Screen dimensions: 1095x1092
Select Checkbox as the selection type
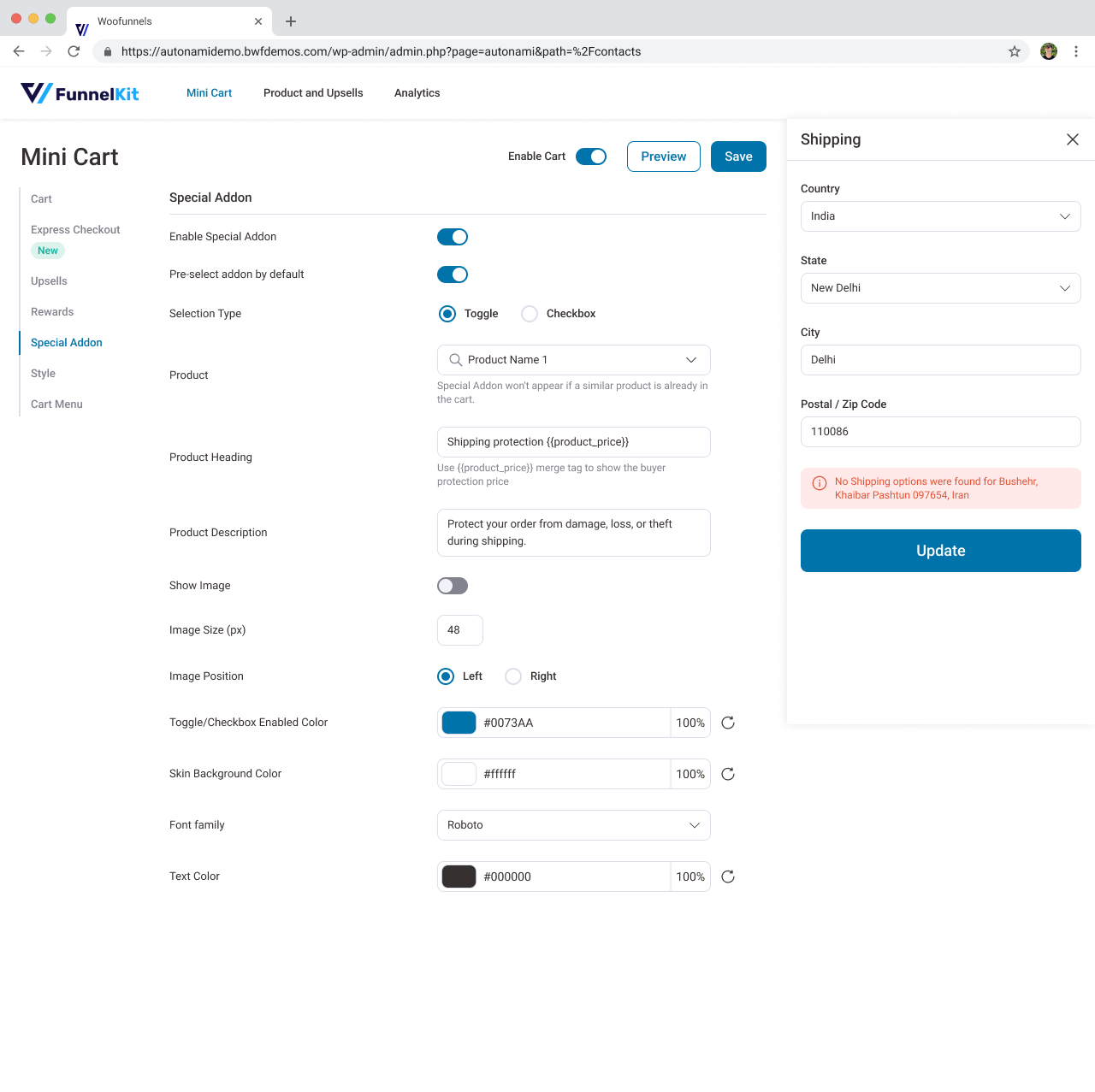coord(530,314)
